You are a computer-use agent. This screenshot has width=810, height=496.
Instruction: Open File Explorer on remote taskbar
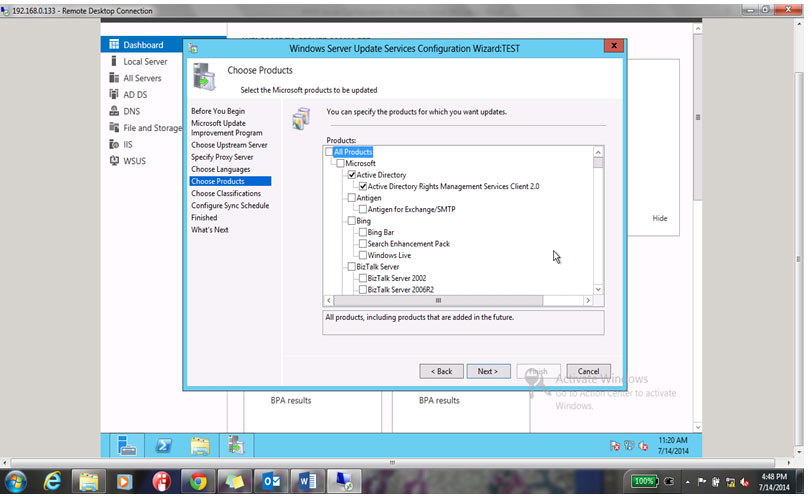[x=200, y=445]
